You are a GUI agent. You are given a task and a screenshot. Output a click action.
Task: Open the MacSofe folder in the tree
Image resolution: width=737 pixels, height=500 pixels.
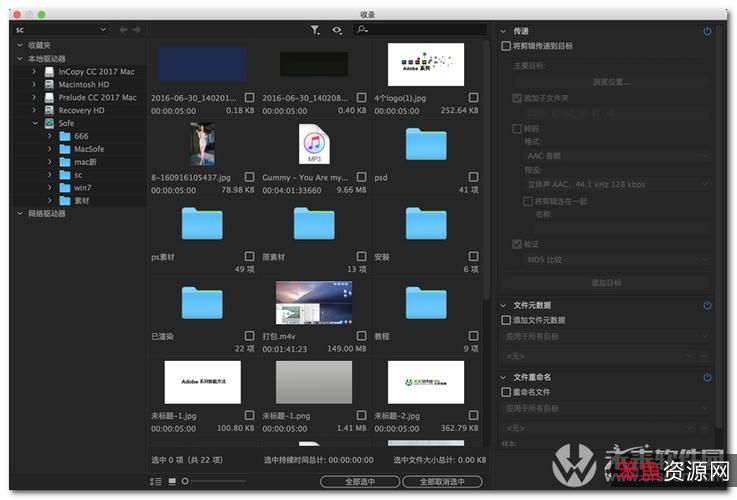coord(65,149)
